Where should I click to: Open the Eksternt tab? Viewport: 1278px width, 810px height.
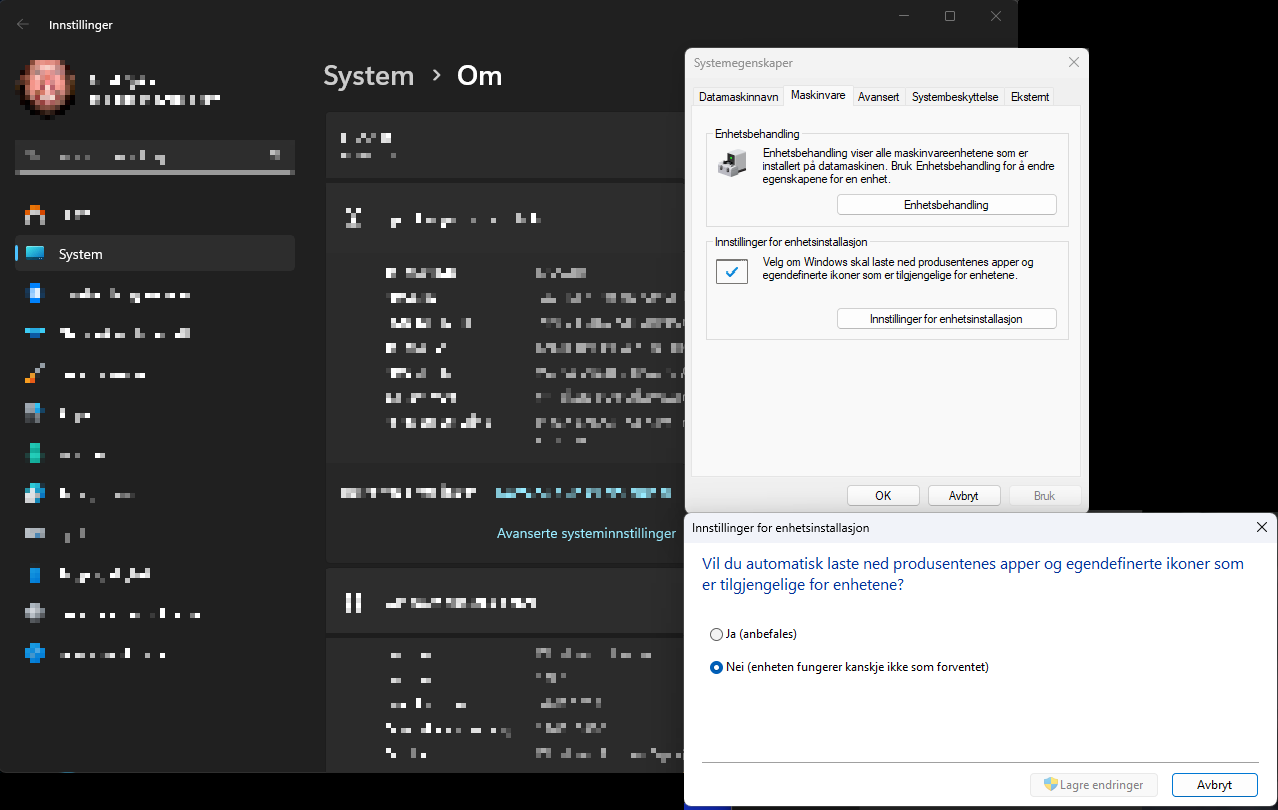tap(1030, 97)
